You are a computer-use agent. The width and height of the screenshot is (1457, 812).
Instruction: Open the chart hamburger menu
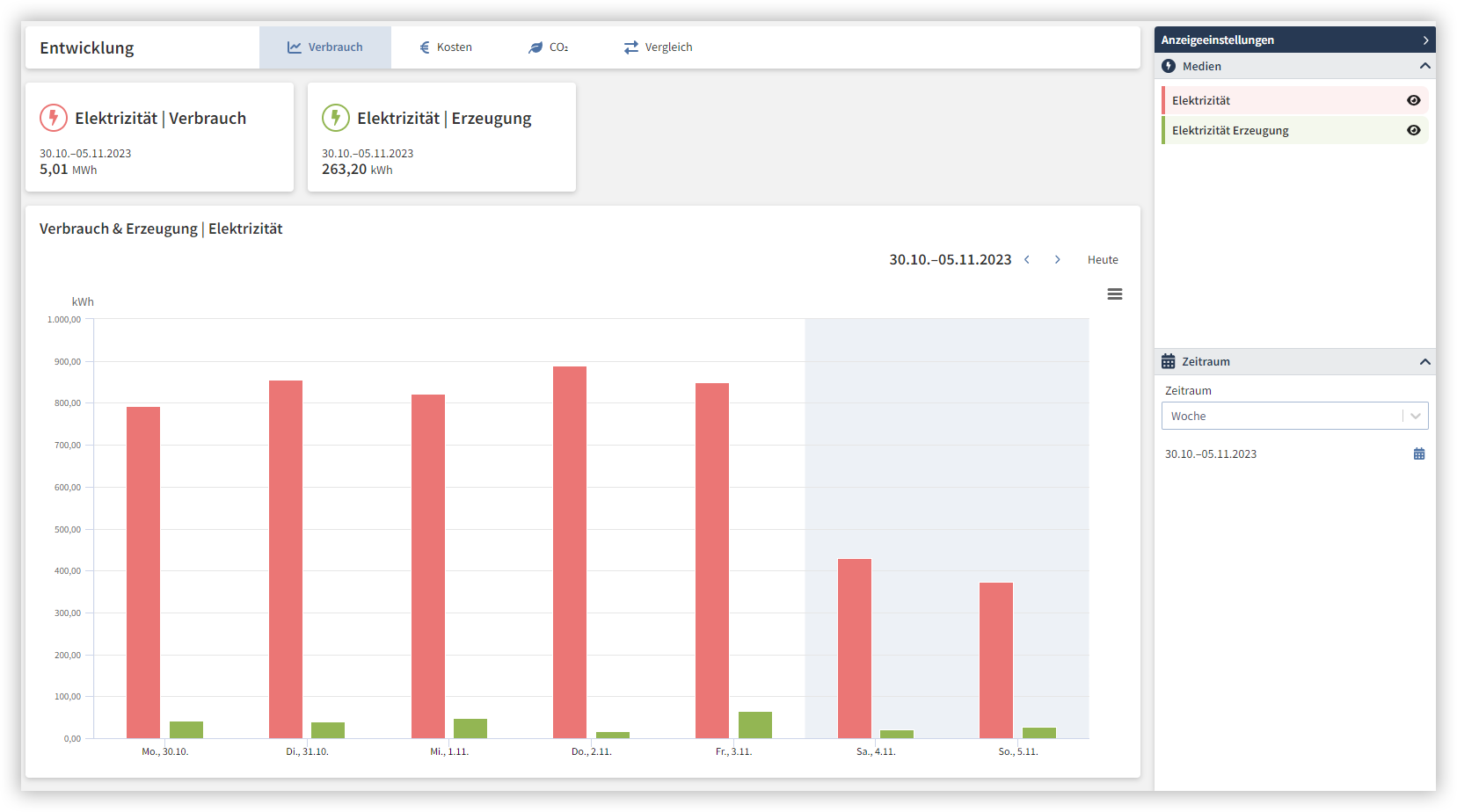point(1114,294)
